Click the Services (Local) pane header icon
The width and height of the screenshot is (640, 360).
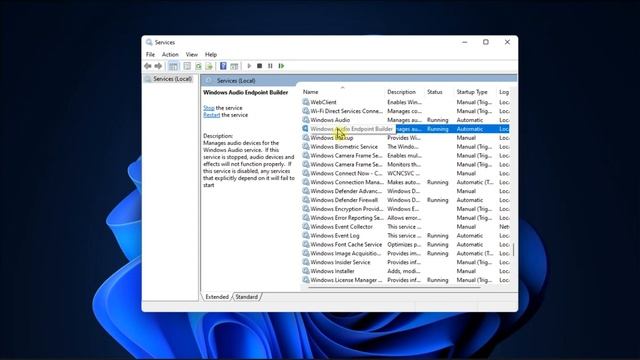(209, 80)
